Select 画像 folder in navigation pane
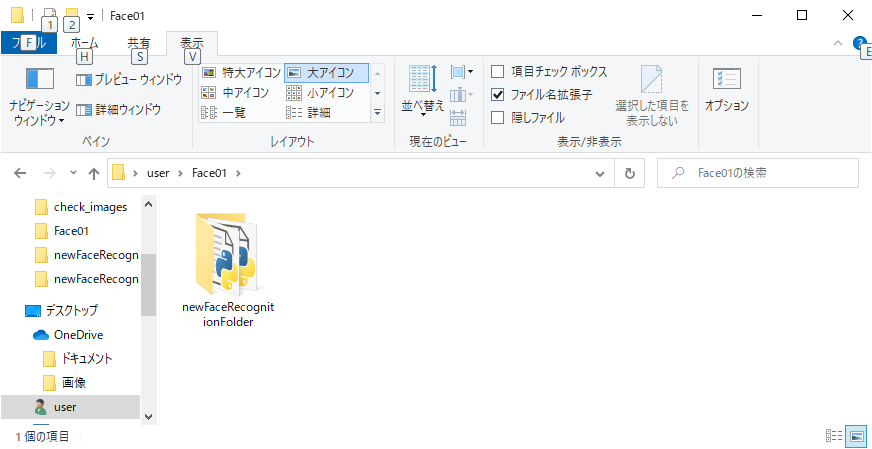The height and width of the screenshot is (449, 872). (x=65, y=383)
